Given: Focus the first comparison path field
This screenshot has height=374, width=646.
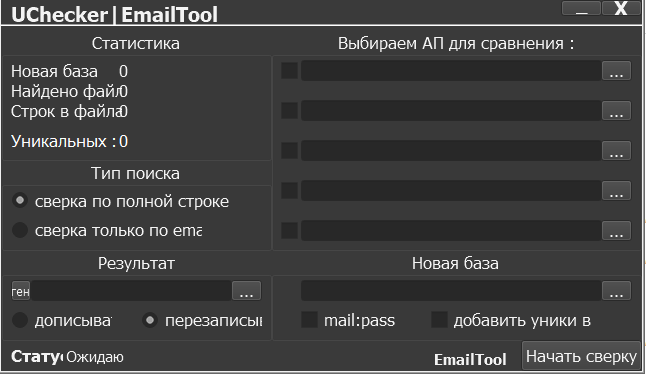Looking at the screenshot, I should pos(451,70).
